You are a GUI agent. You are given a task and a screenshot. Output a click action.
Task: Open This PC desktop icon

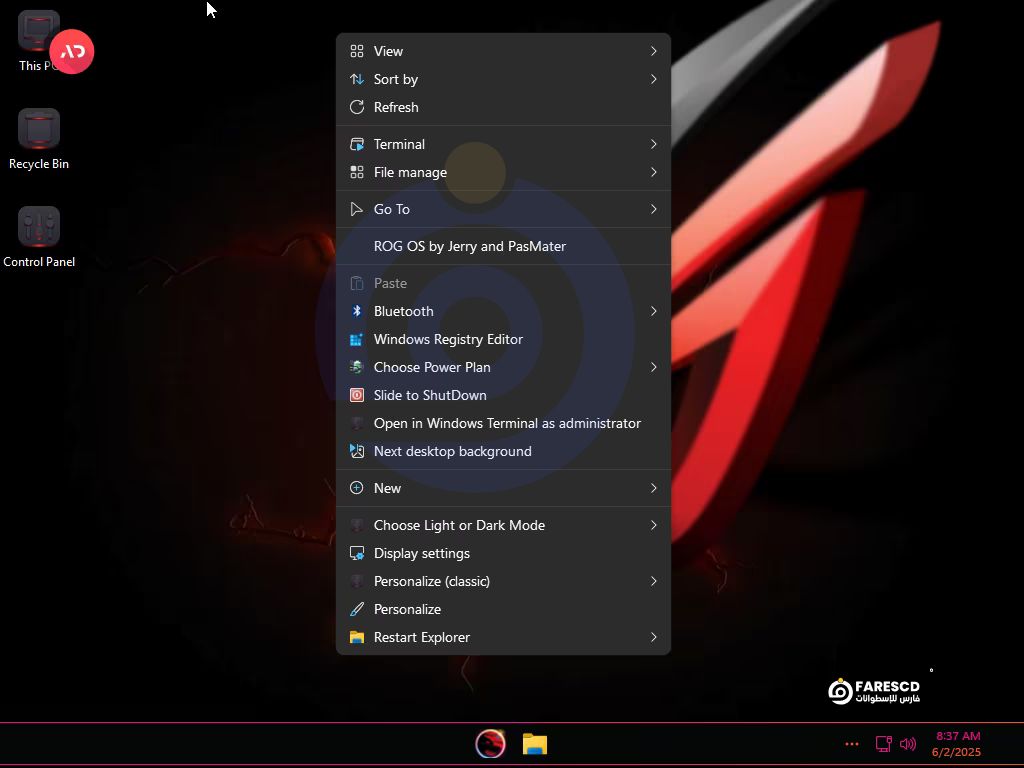pos(39,39)
